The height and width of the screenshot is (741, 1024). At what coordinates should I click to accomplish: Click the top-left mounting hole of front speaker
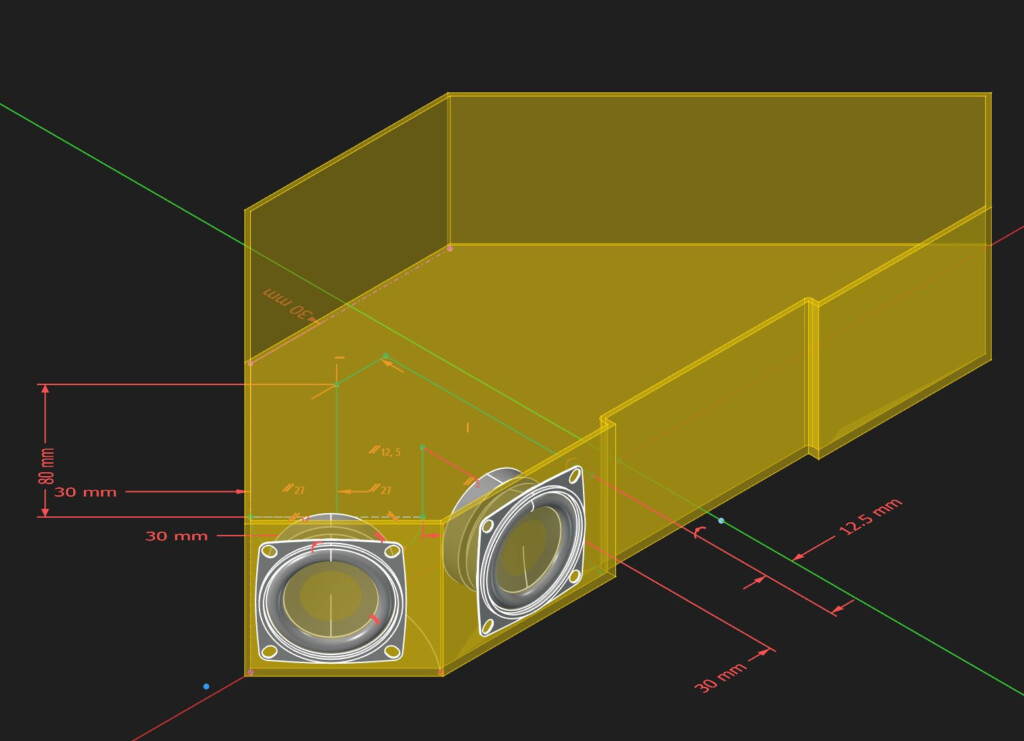pos(269,551)
